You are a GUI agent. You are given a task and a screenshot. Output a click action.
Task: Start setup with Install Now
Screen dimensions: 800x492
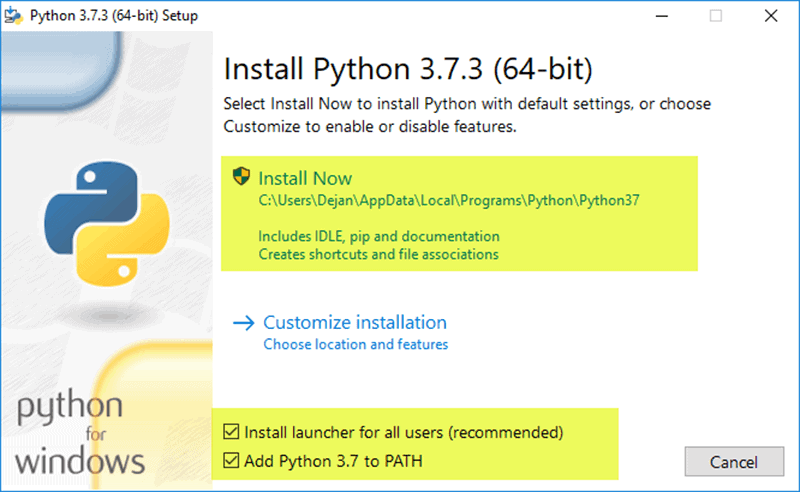coord(305,178)
